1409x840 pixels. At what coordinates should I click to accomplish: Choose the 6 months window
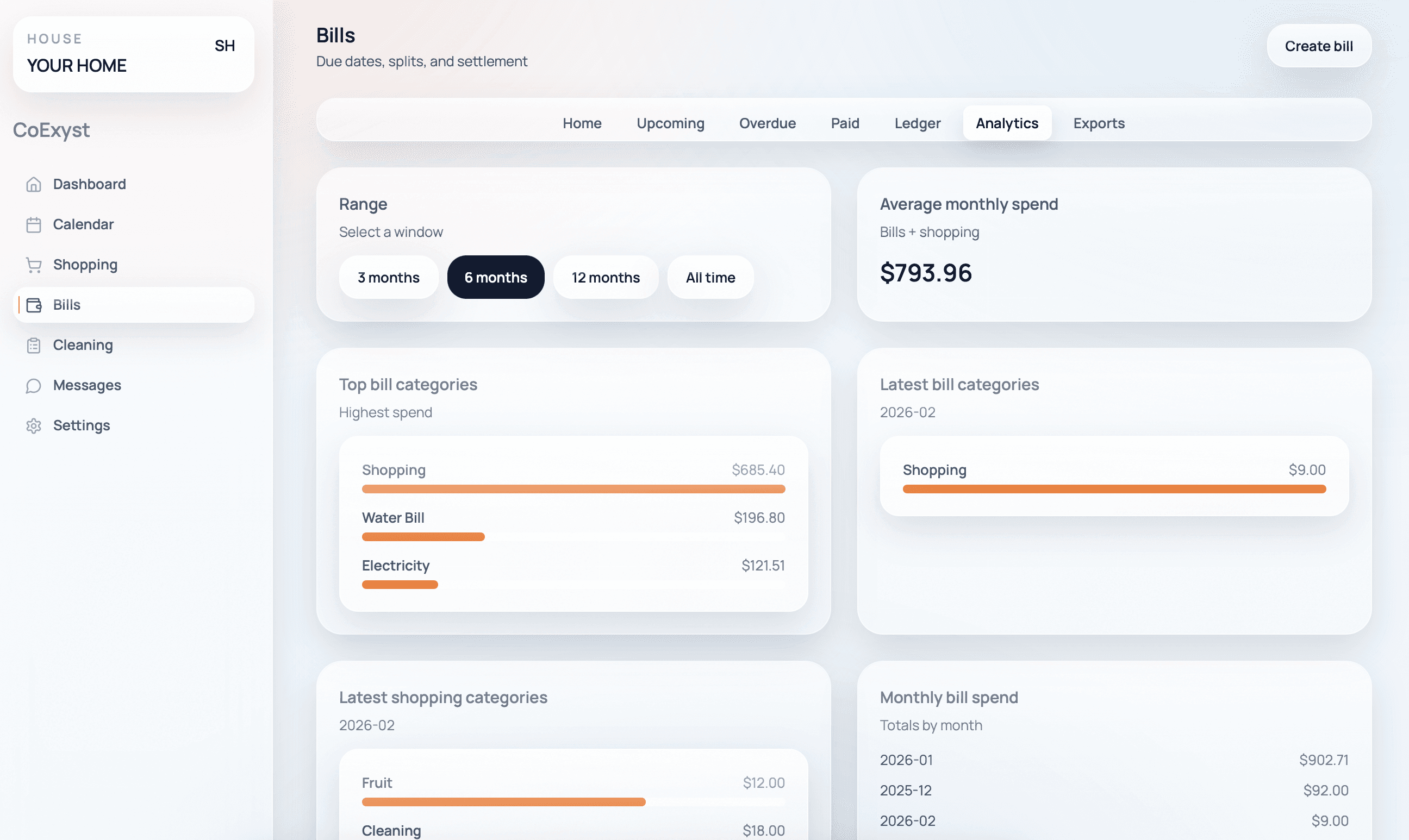(496, 277)
